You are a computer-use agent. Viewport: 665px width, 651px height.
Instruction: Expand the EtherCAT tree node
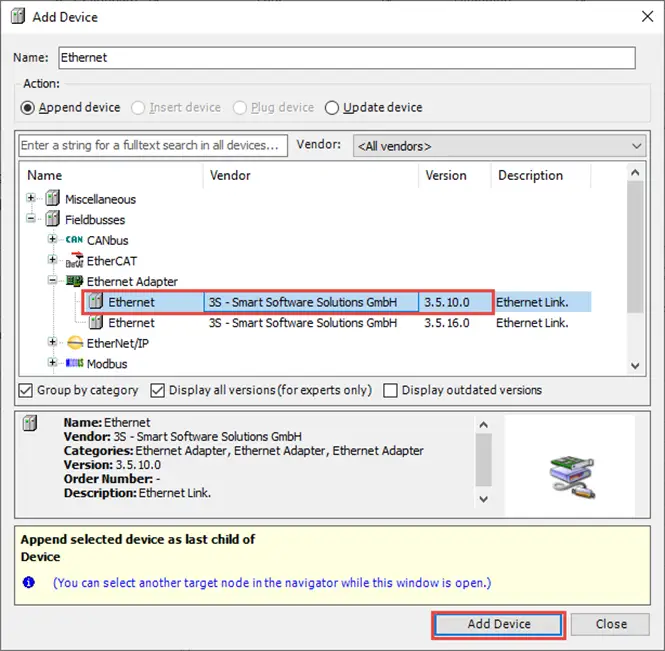[x=52, y=259]
